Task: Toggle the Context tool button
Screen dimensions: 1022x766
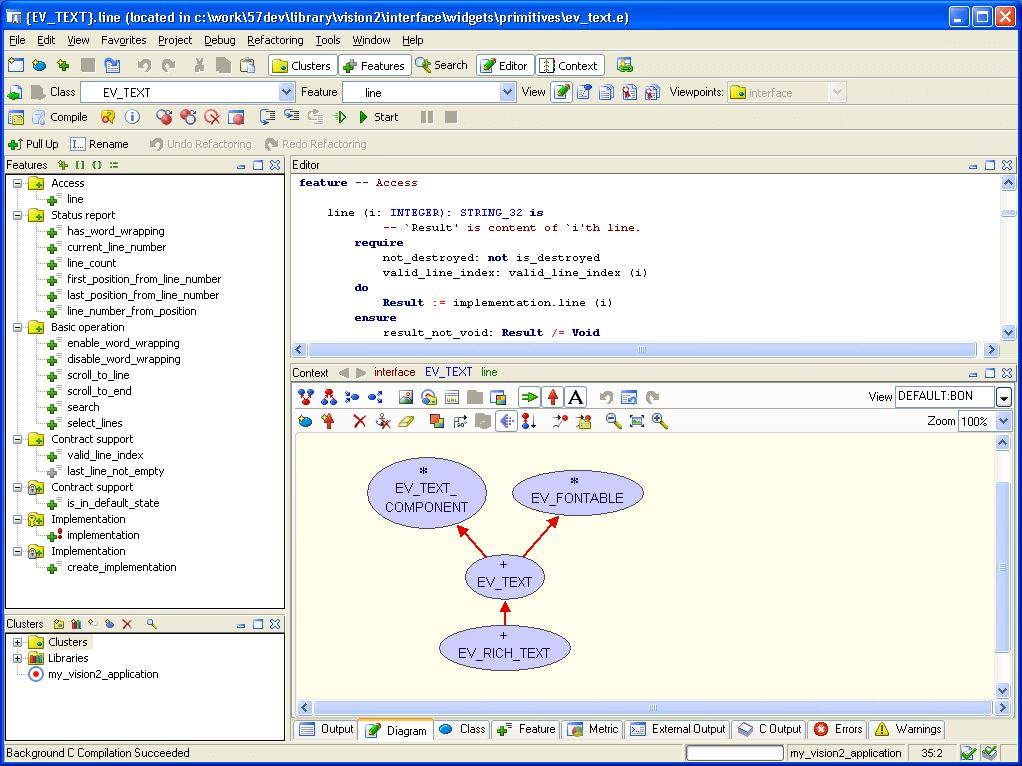Action: [x=567, y=64]
